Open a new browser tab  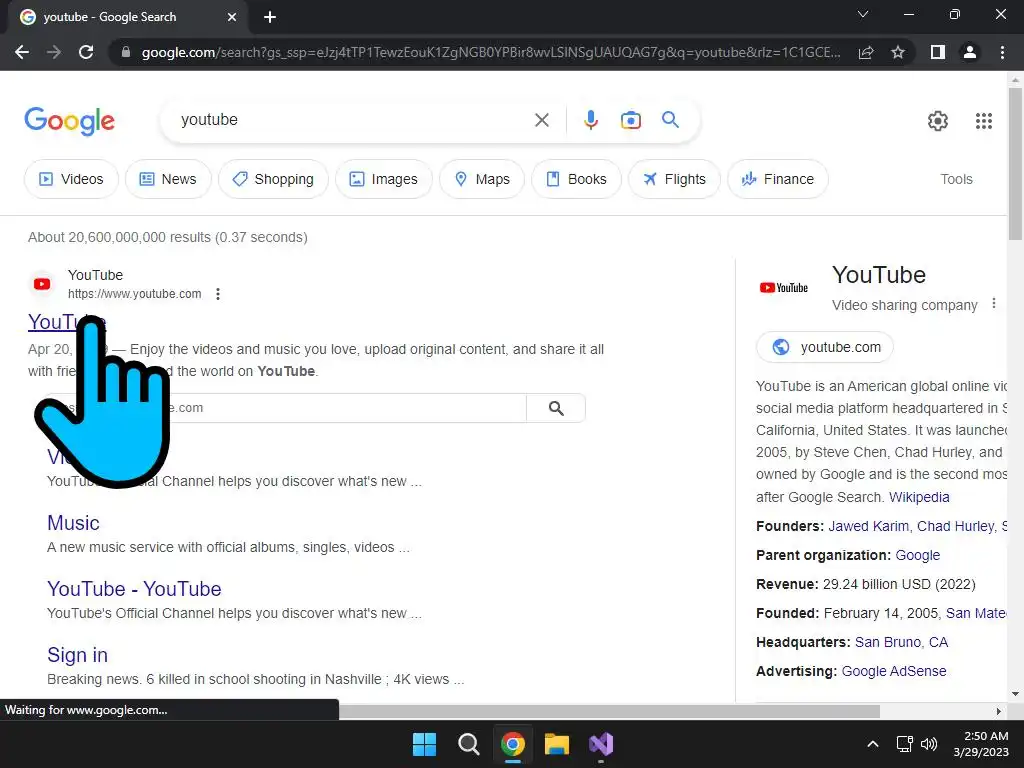pos(270,17)
